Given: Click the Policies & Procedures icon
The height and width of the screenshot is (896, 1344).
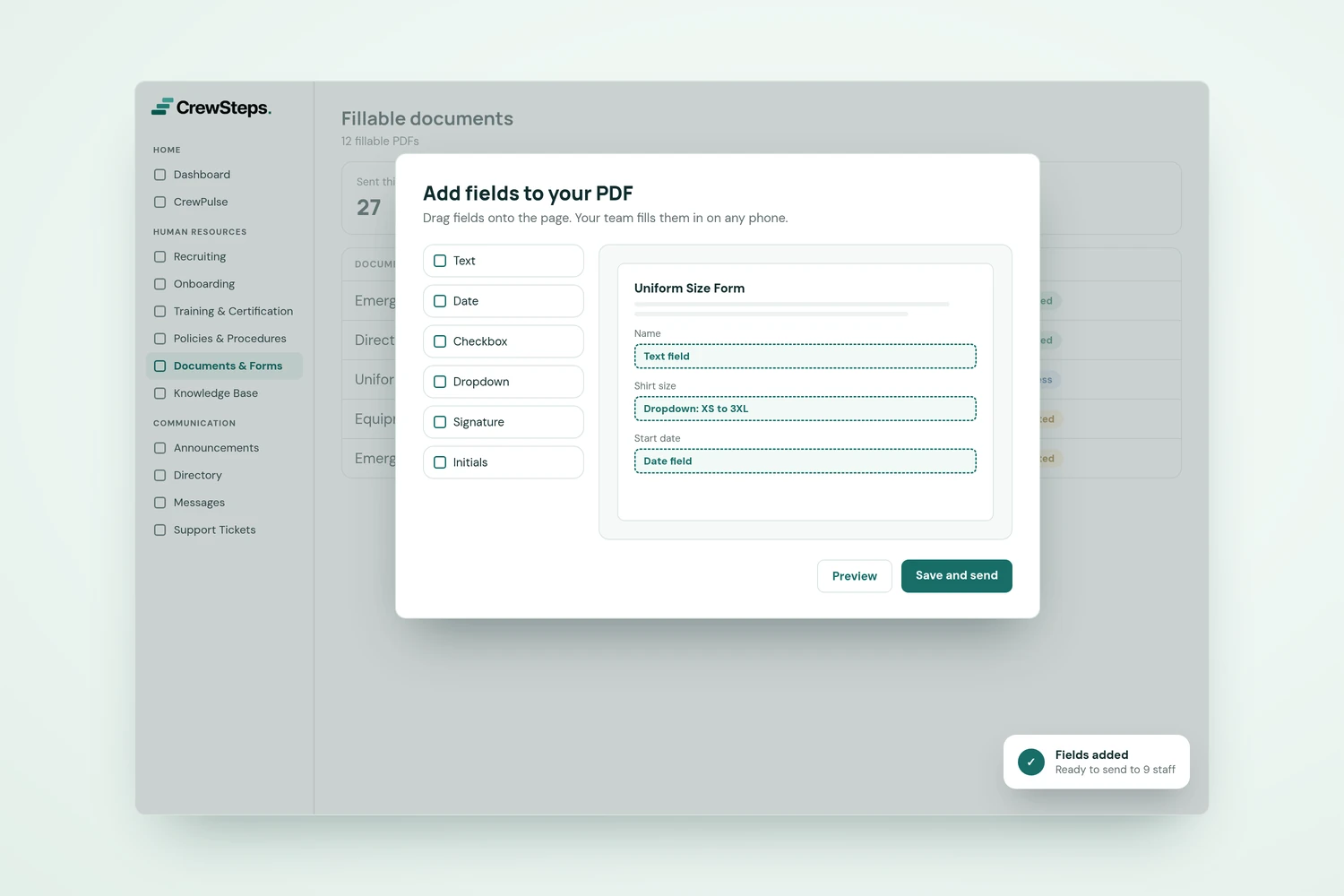Looking at the screenshot, I should coord(159,339).
